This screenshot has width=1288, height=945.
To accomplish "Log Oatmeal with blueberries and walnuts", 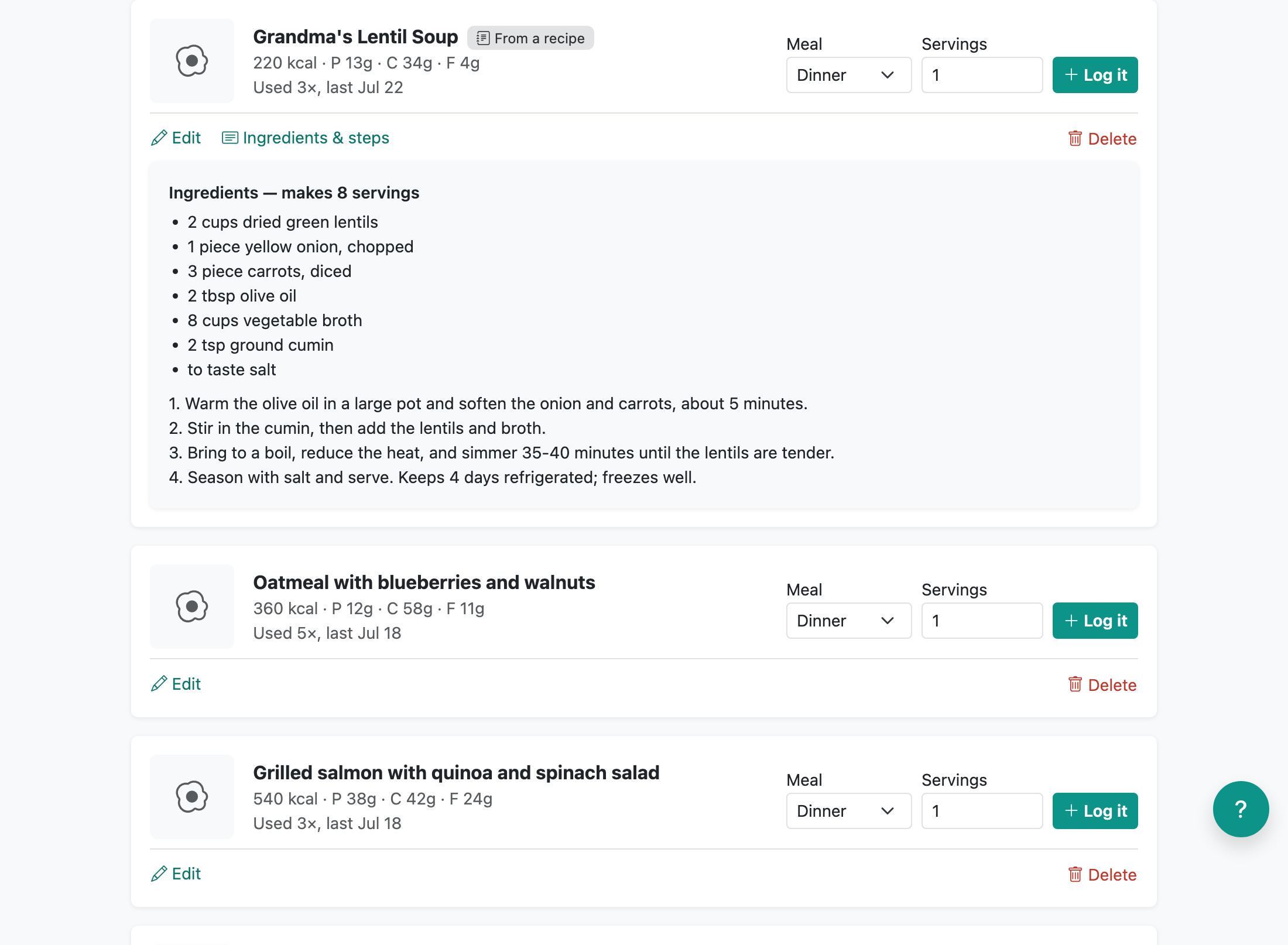I will (x=1095, y=621).
